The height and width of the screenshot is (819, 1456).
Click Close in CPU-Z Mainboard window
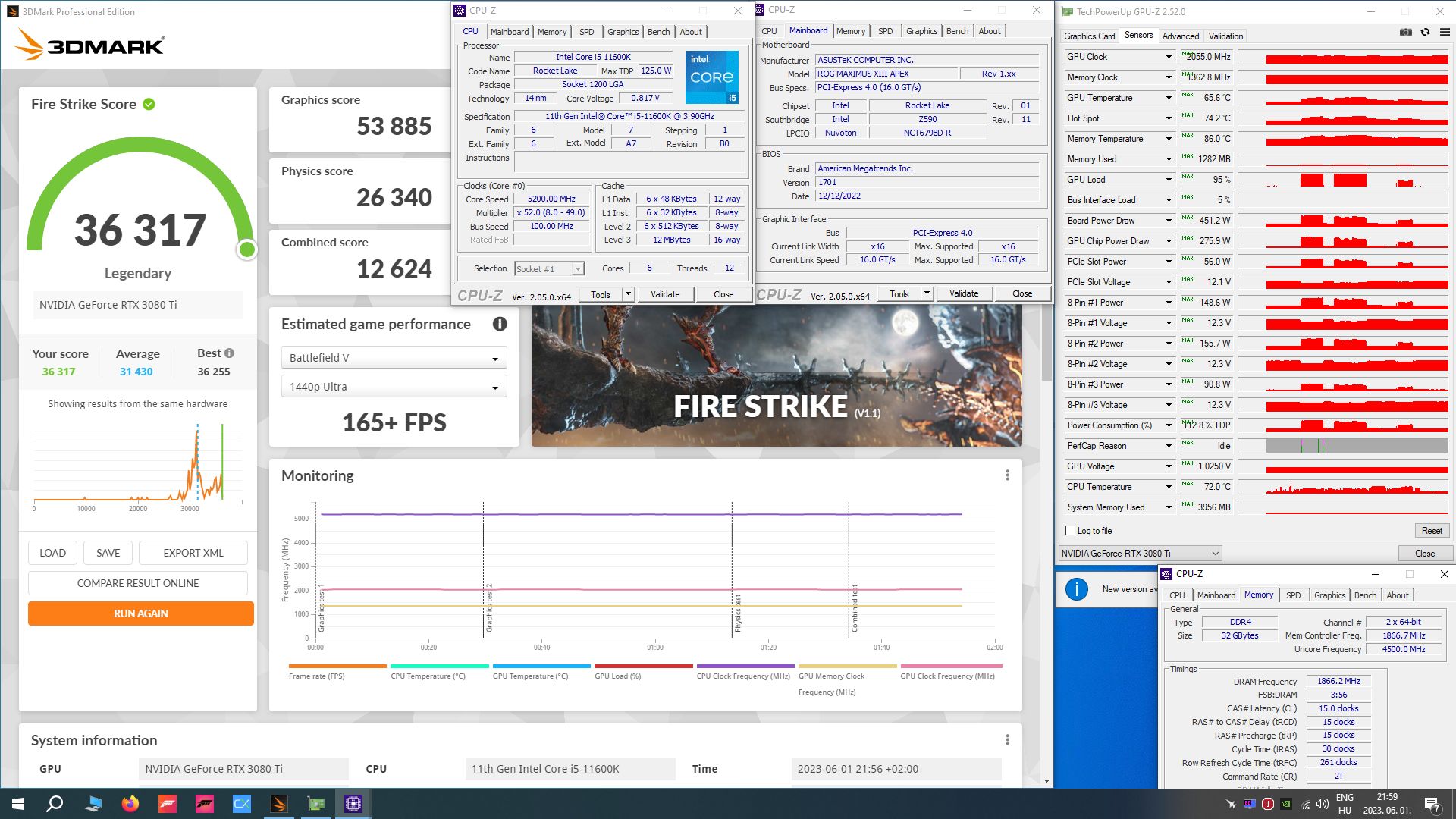point(1022,293)
